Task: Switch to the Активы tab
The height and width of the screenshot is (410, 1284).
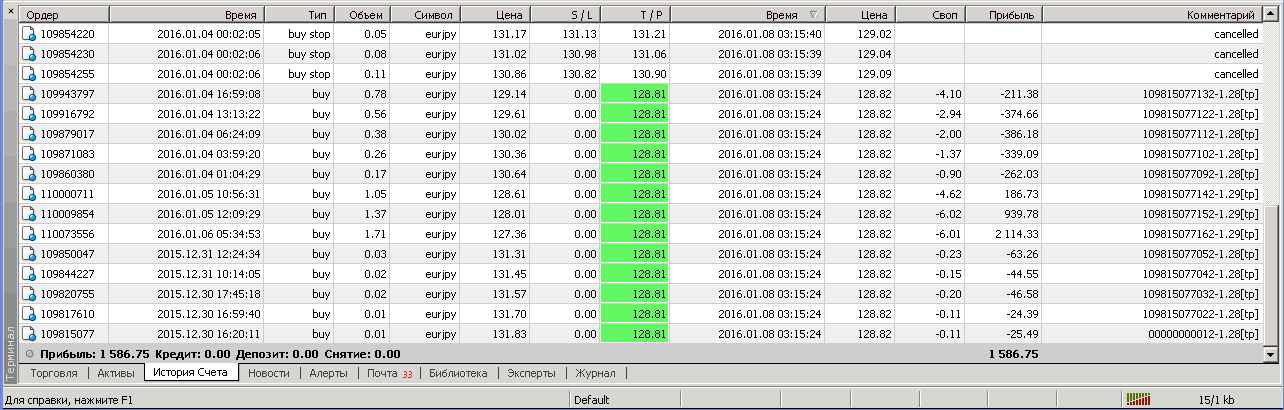Action: [x=115, y=373]
